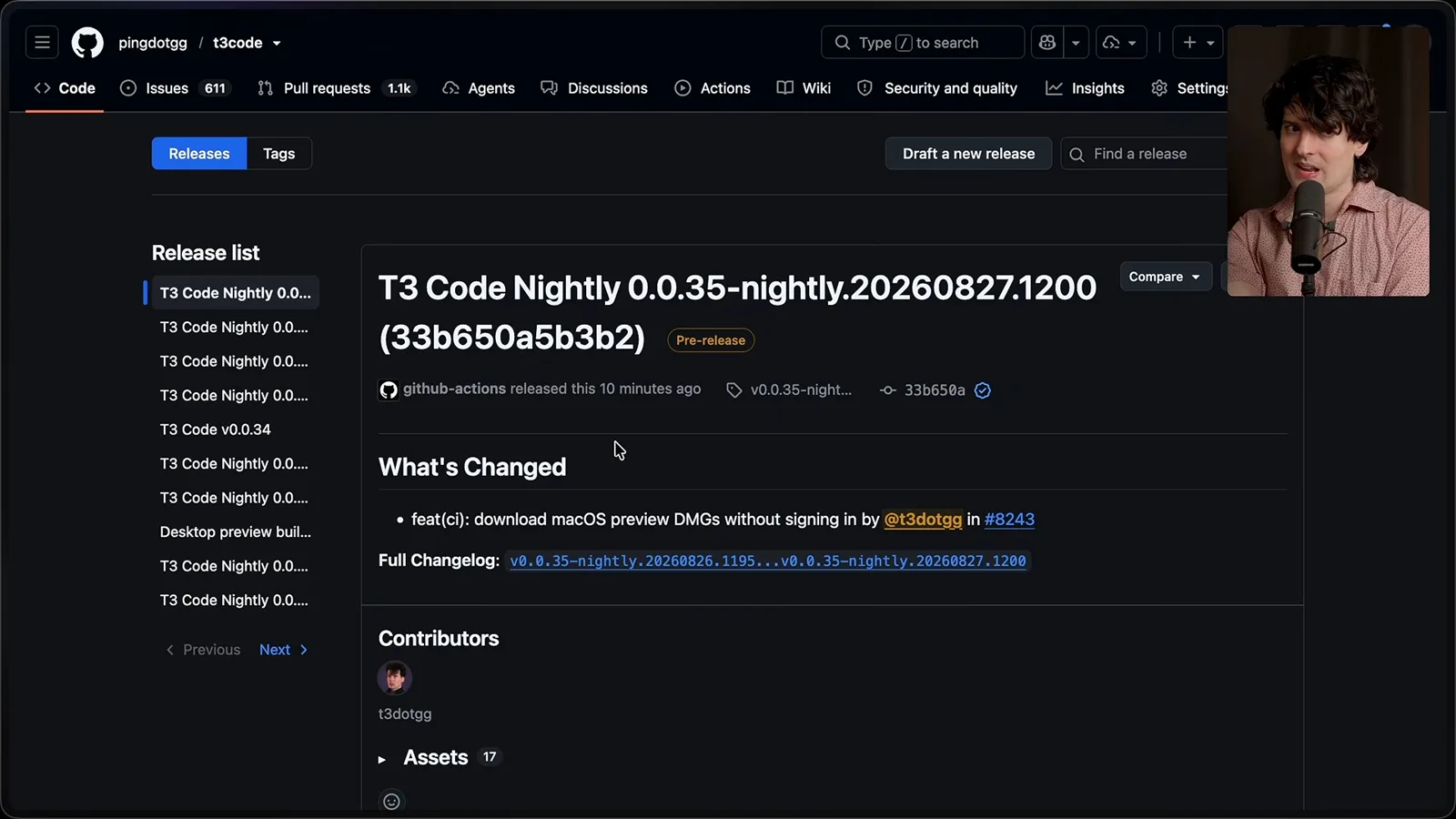Switch to the Code tab
Screen dimensions: 1456x819
(x=65, y=88)
